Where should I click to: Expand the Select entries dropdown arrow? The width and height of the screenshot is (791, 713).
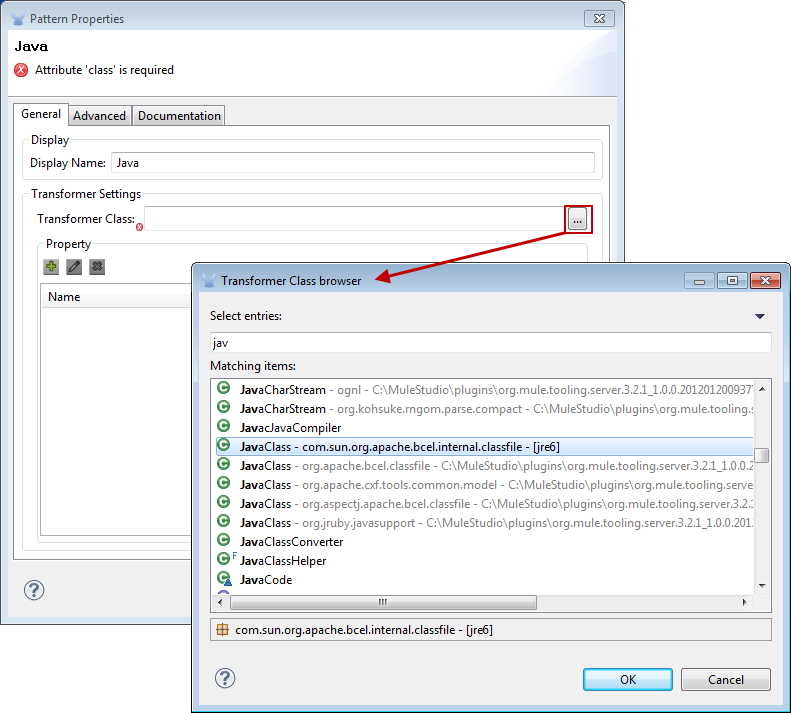[x=760, y=316]
